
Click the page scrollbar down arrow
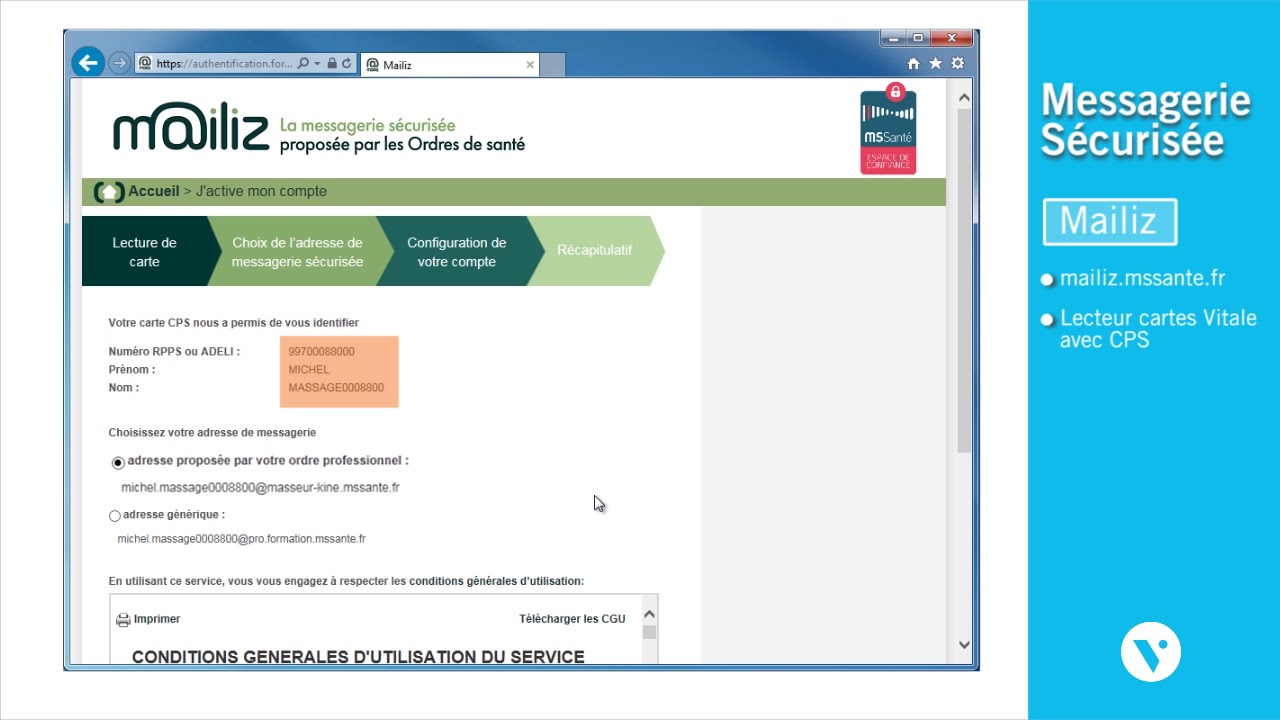pyautogui.click(x=964, y=645)
